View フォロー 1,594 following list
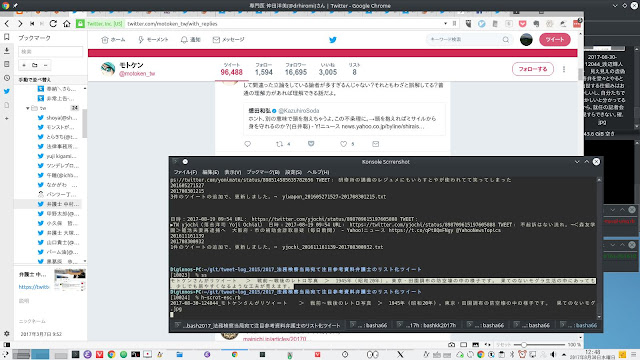This screenshot has height=360, width=640. tap(264, 69)
